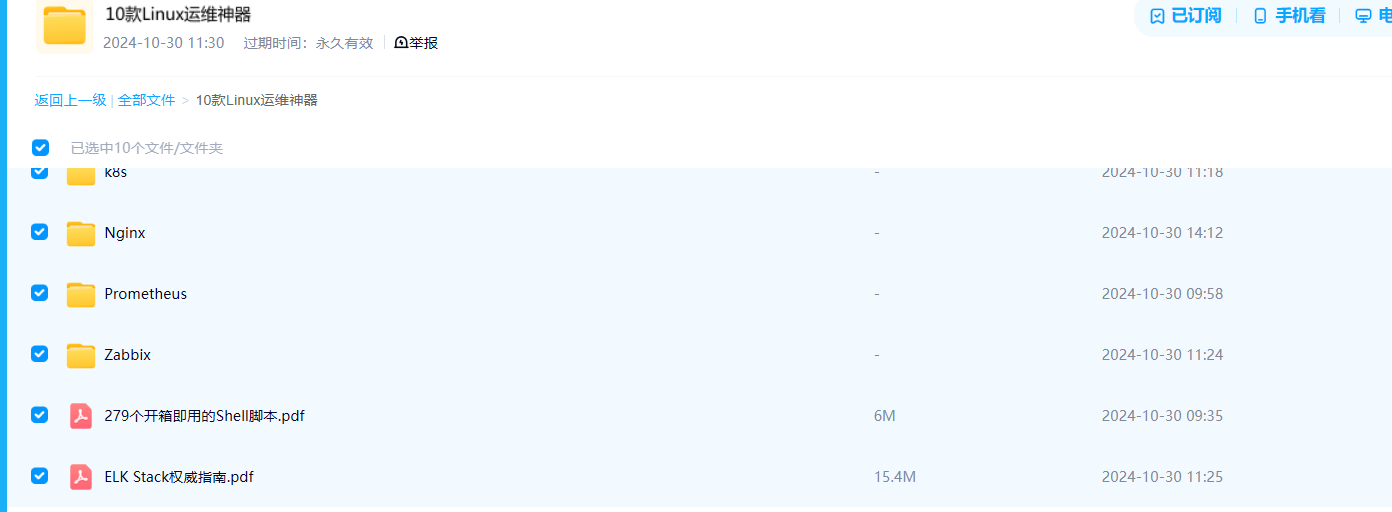Click the 10款Linux运维神器 breadcrumb item
Viewport: 1392px width, 512px height.
click(x=257, y=100)
